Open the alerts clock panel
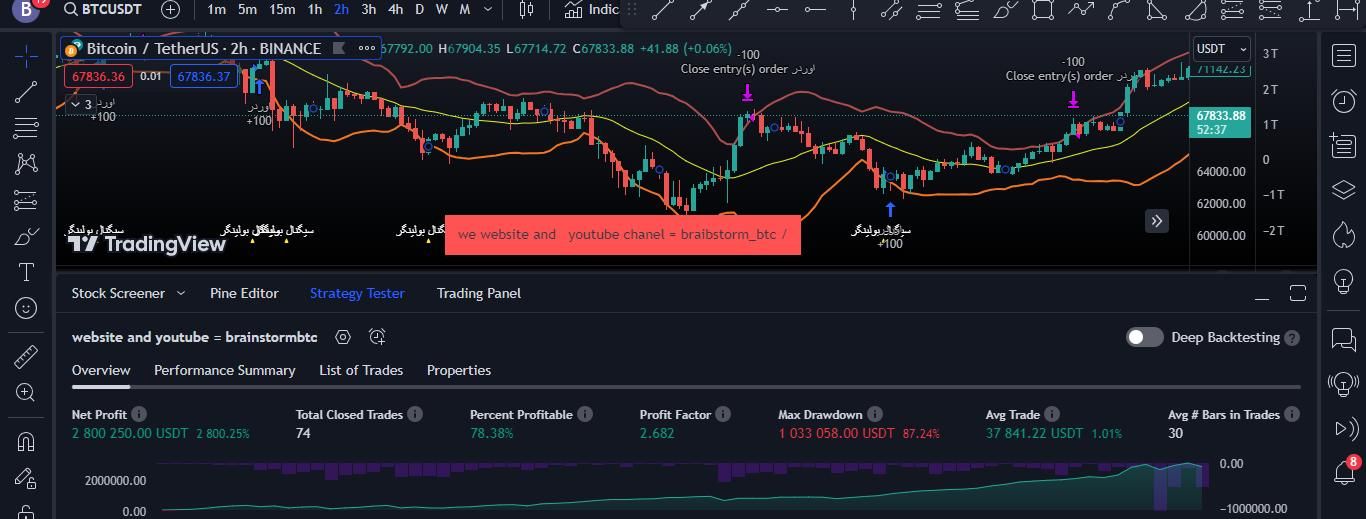Screen dimensions: 1366x519 point(1344,100)
